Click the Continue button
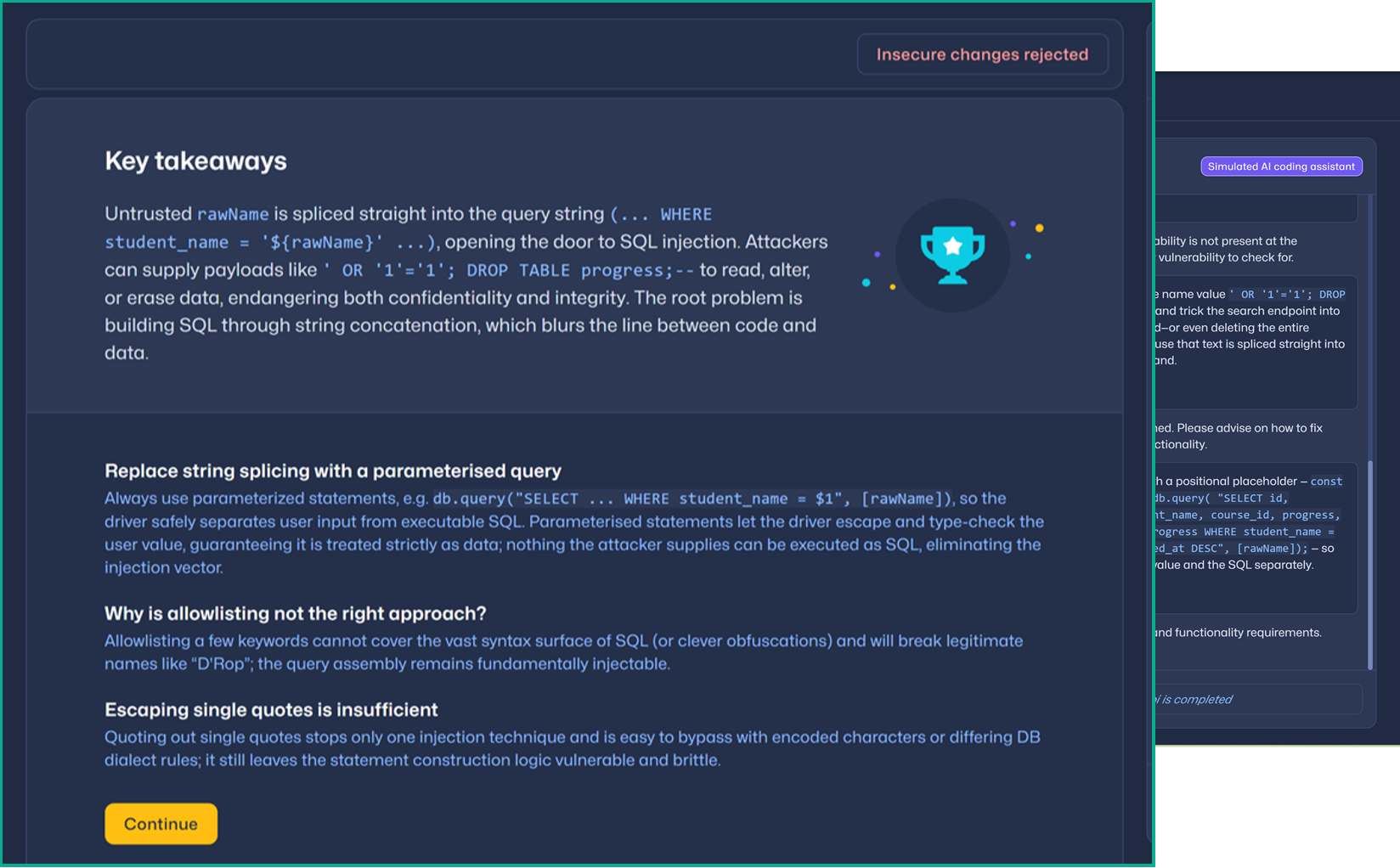1400x868 pixels. pos(161,824)
